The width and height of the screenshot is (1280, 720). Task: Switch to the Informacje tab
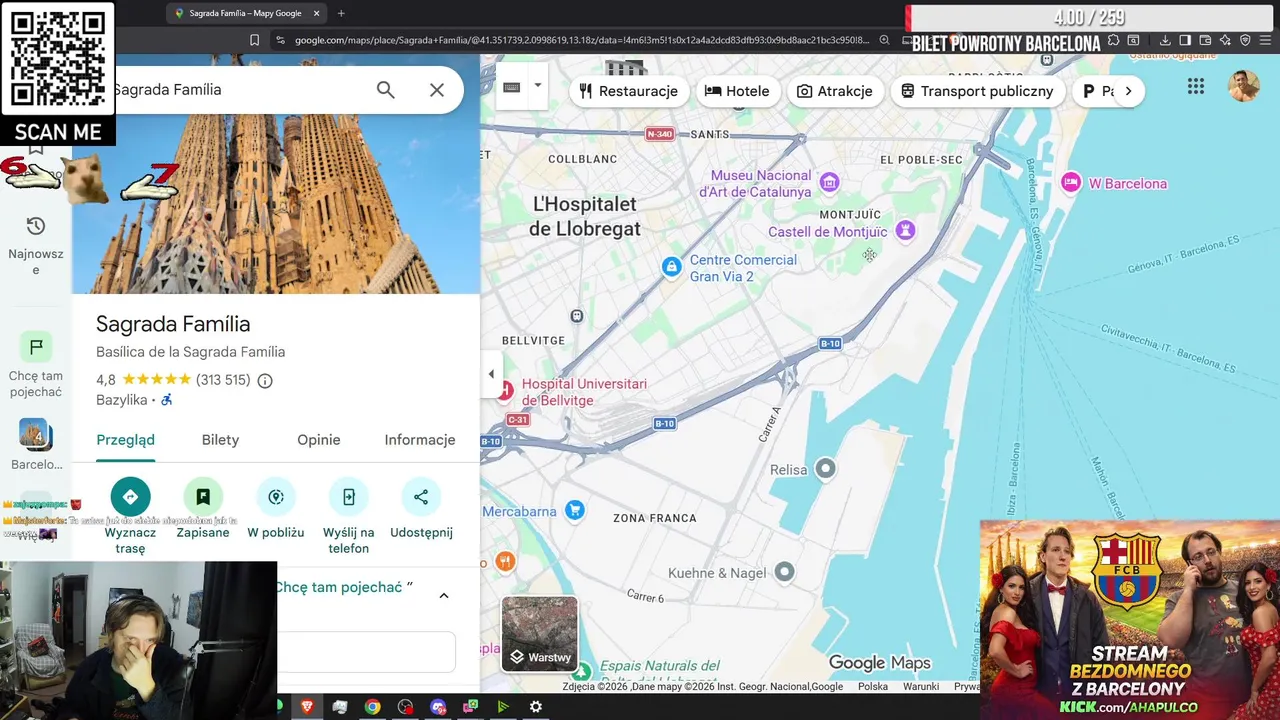pyautogui.click(x=420, y=440)
